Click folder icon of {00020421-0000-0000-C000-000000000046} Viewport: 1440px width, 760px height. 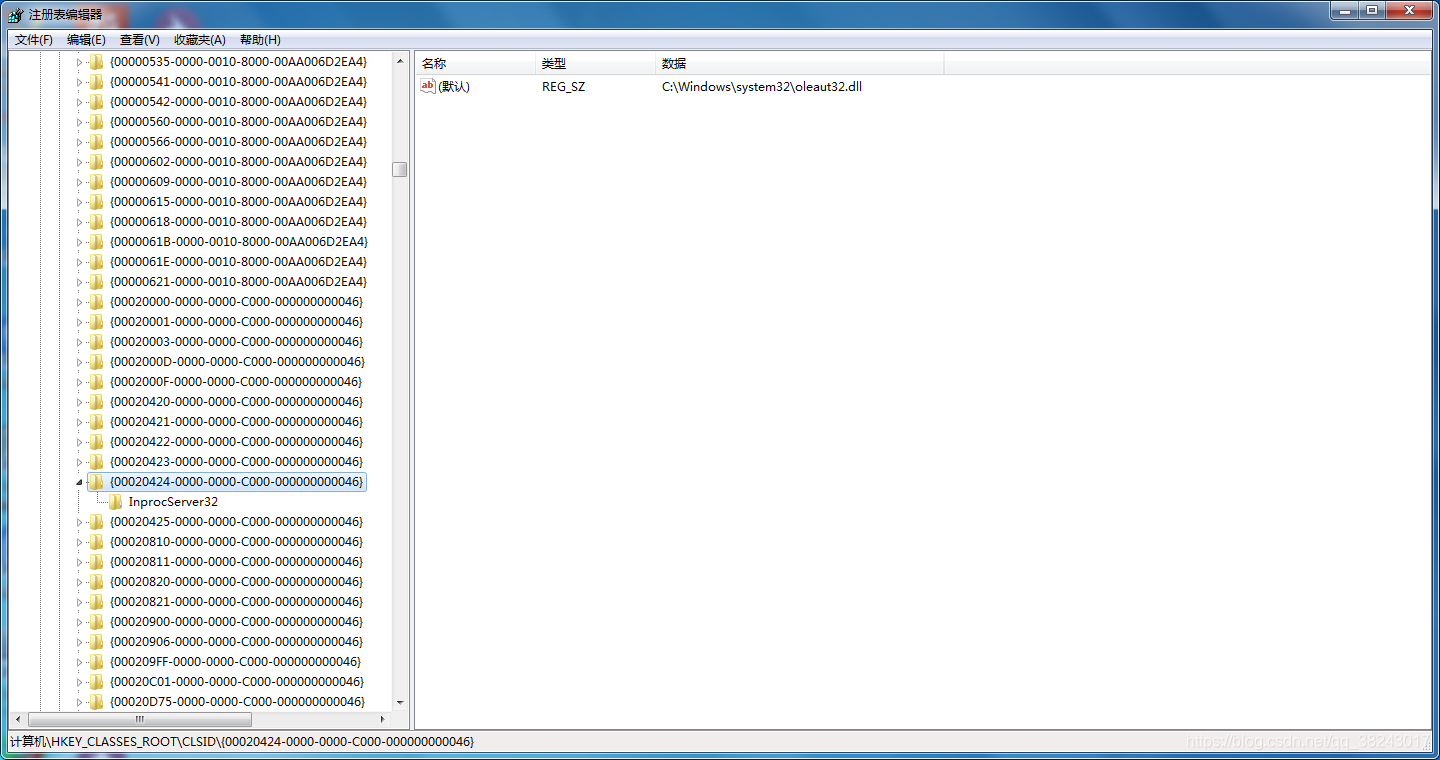pyautogui.click(x=96, y=422)
